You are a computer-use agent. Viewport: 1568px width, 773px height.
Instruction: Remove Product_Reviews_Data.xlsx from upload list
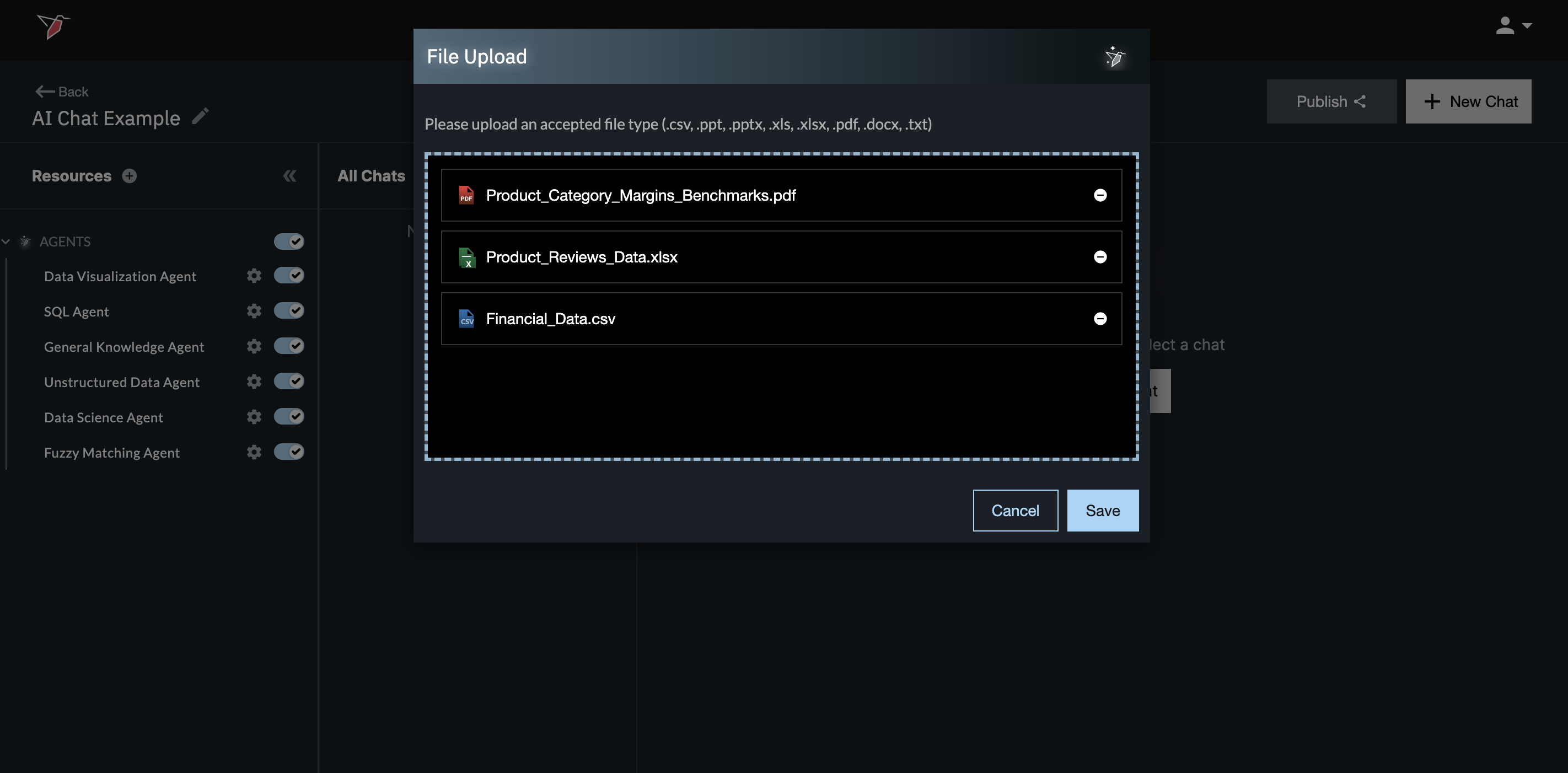click(1100, 257)
